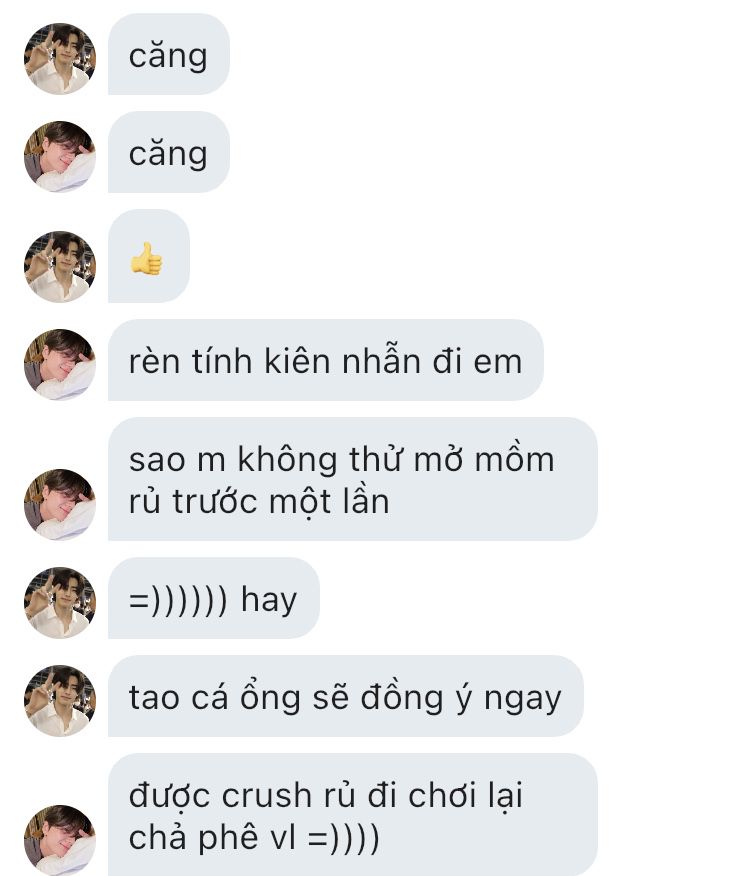Click the words "kiên nhẫn" in the message
The height and width of the screenshot is (876, 750).
pyautogui.click(x=342, y=360)
